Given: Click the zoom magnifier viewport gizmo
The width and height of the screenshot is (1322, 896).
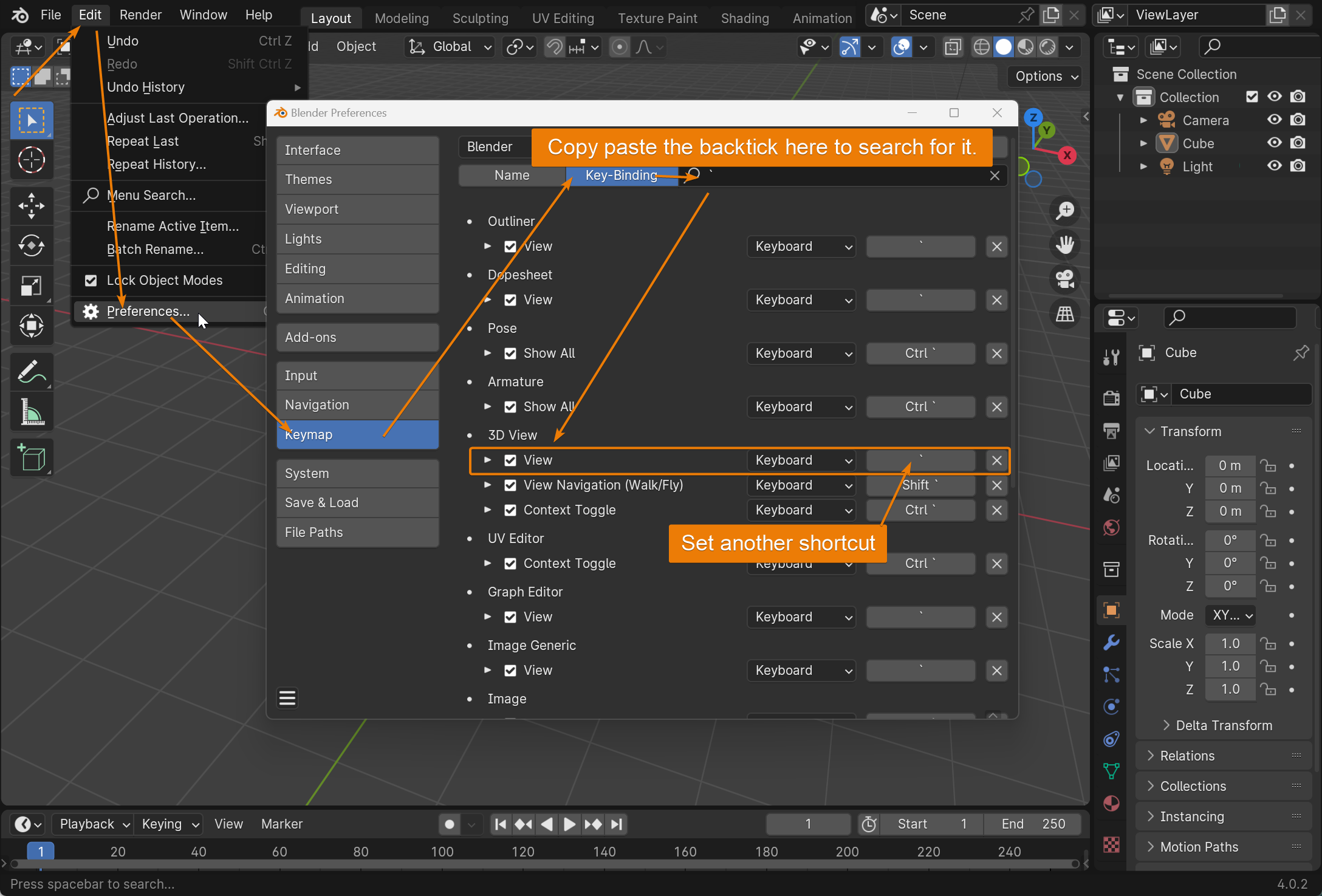Looking at the screenshot, I should (x=1065, y=211).
